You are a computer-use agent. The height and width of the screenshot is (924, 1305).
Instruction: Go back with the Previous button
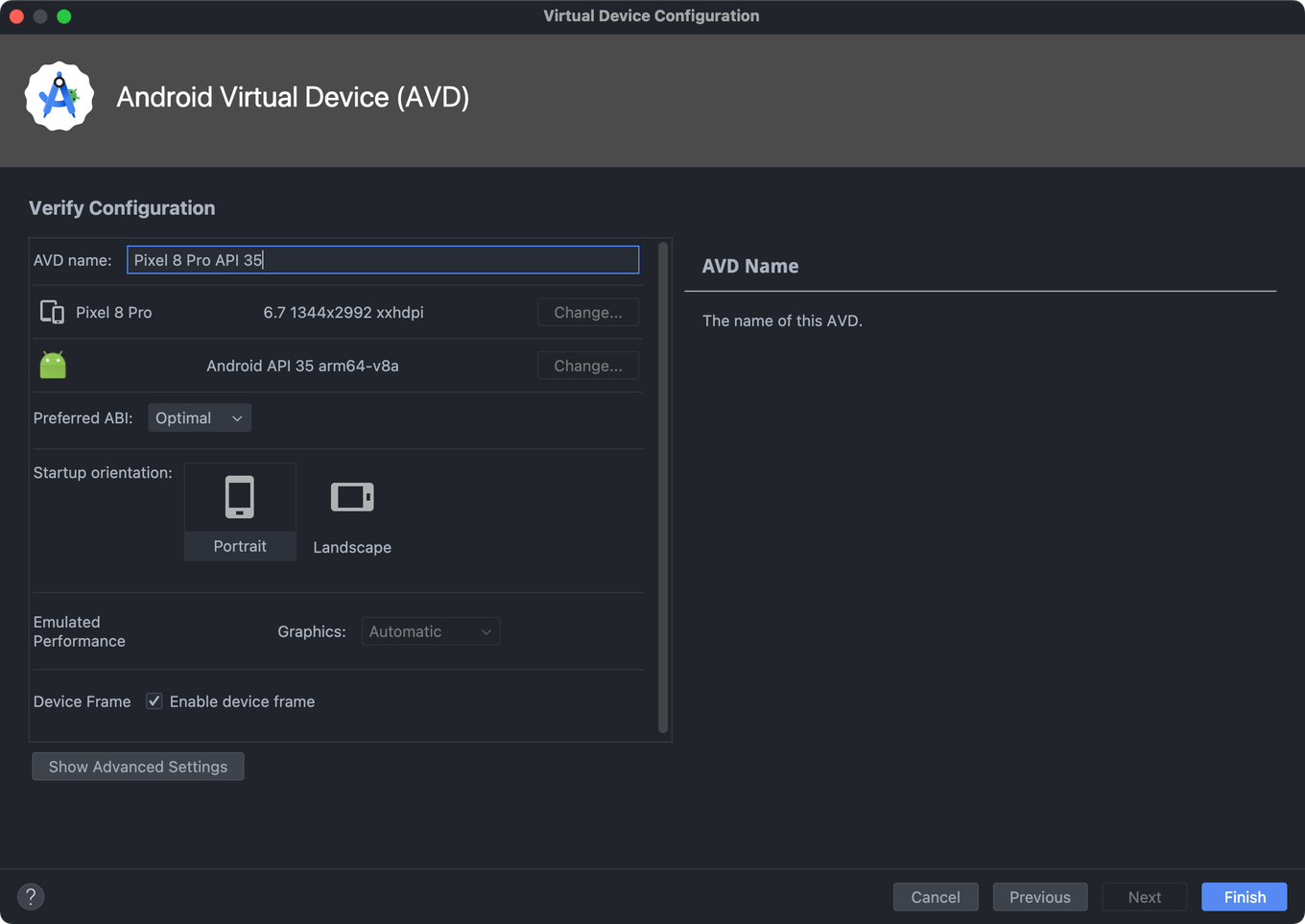pyautogui.click(x=1040, y=897)
